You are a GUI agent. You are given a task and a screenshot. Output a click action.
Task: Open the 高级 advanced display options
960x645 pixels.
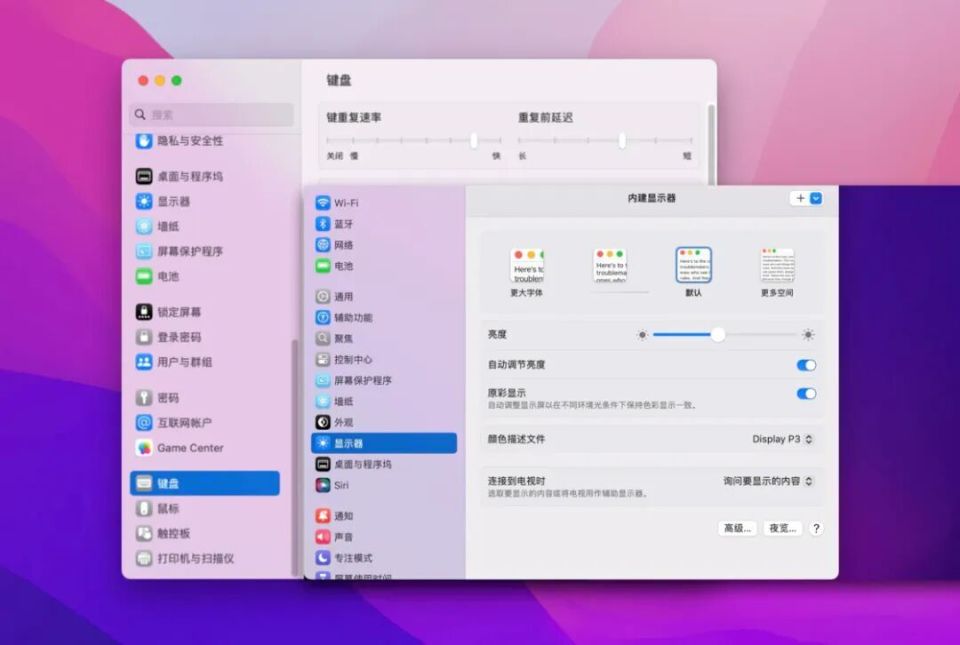pyautogui.click(x=736, y=528)
